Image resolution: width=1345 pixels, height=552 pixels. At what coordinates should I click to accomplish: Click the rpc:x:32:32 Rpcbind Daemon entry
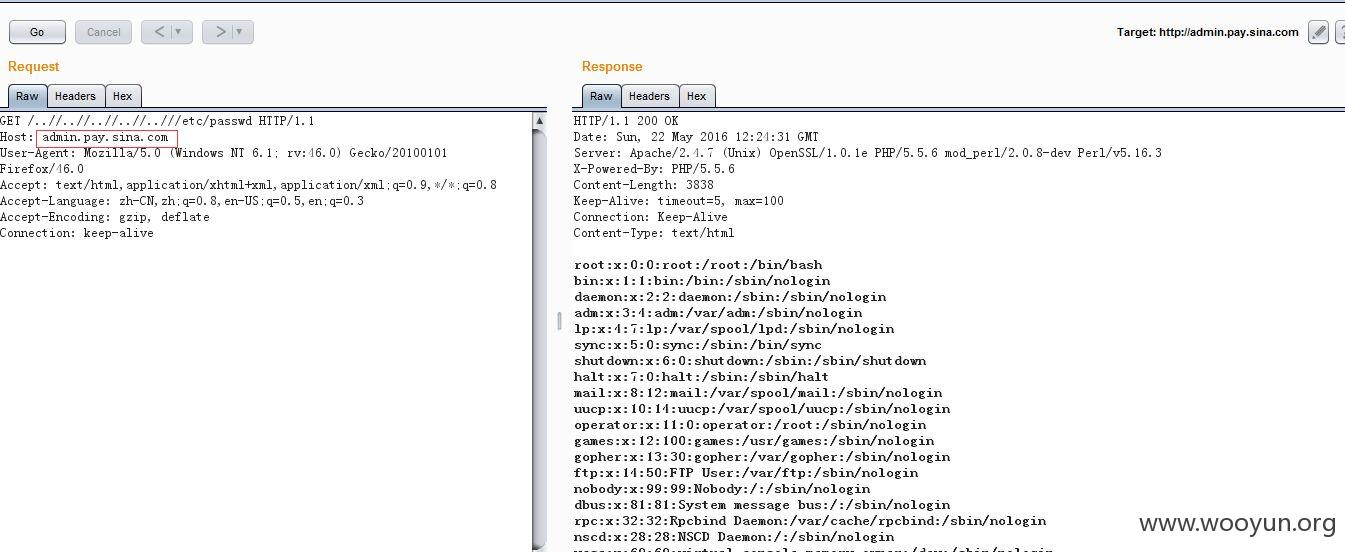pyautogui.click(x=810, y=521)
